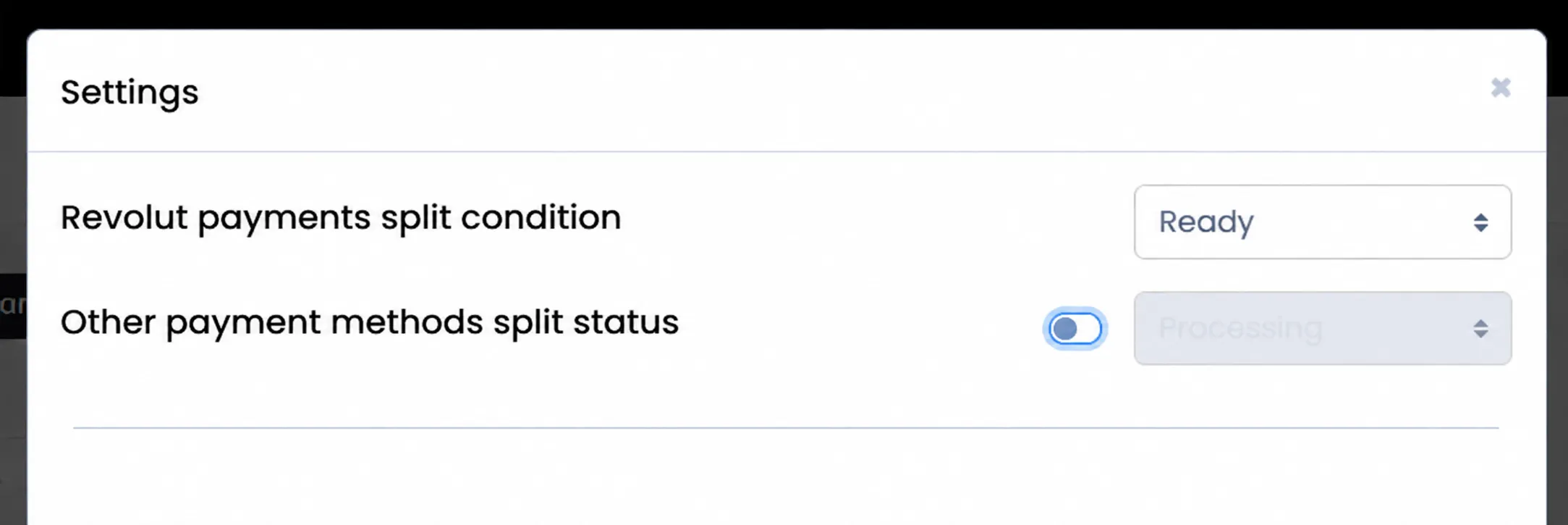Click the word Revolut in the first setting label
This screenshot has width=1568, height=525.
click(124, 217)
